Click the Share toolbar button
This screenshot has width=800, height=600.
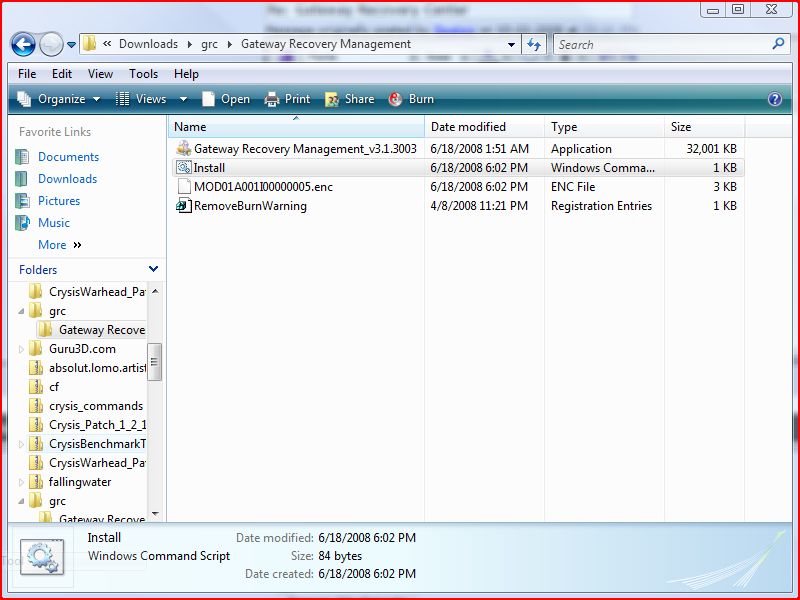[349, 99]
